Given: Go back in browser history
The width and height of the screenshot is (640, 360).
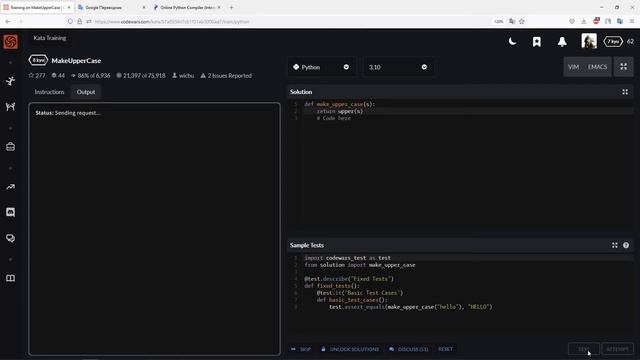Looking at the screenshot, I should (x=8, y=21).
